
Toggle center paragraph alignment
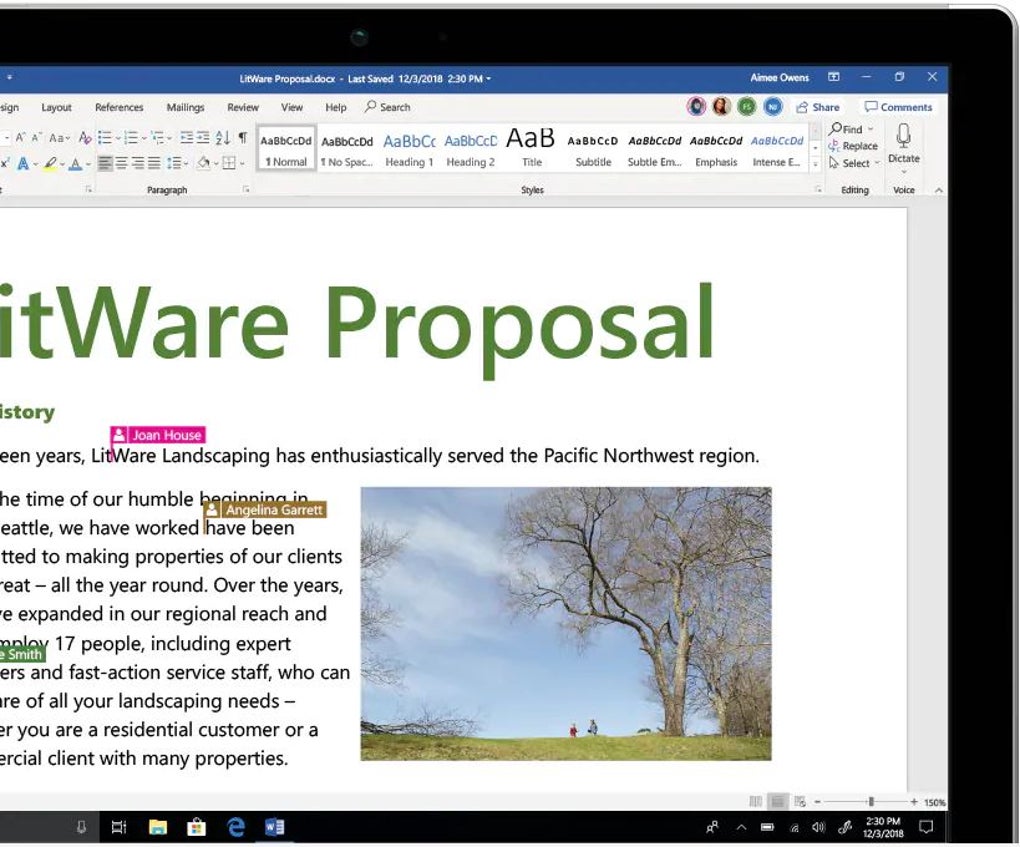coord(125,164)
